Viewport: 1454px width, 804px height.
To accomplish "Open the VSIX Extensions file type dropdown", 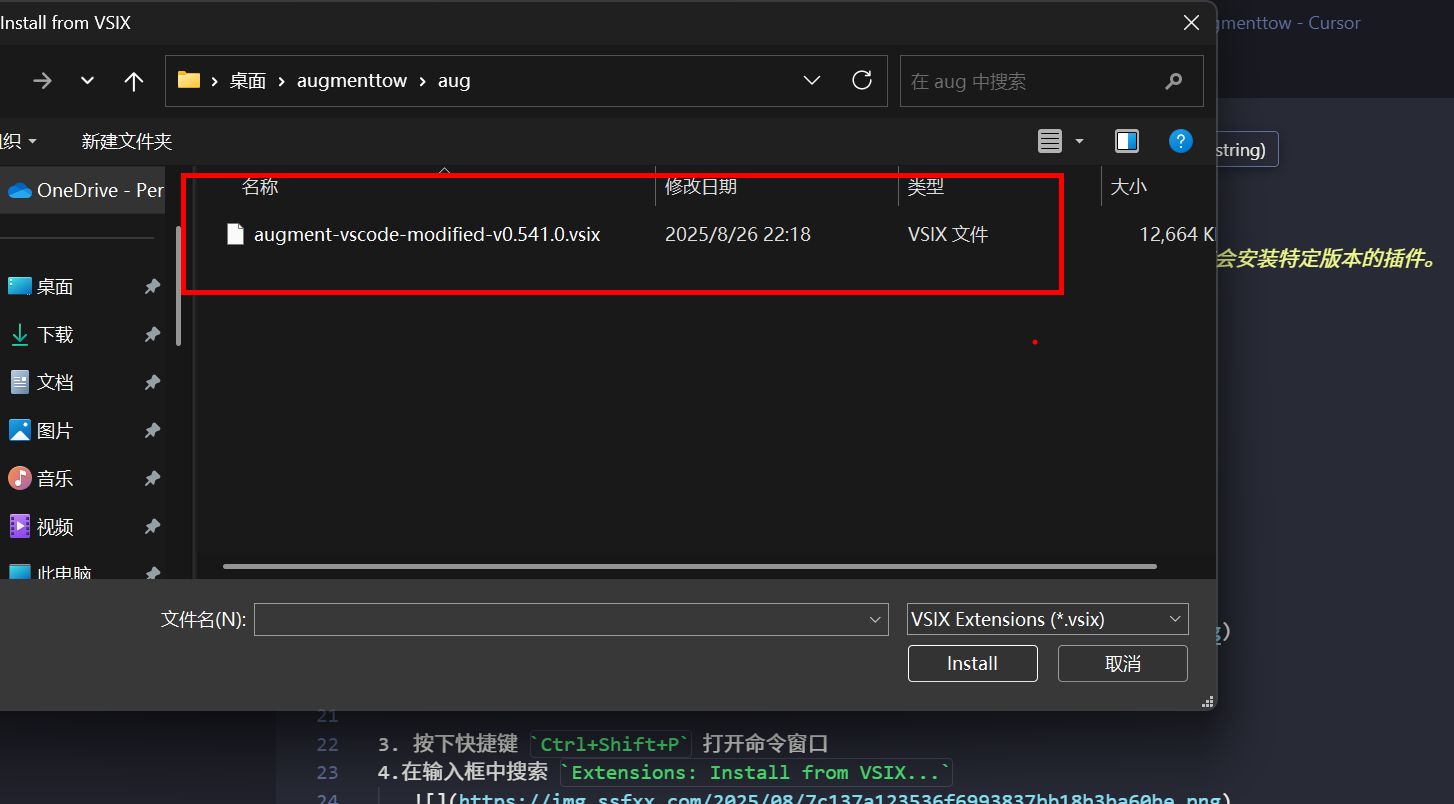I will tap(1047, 620).
